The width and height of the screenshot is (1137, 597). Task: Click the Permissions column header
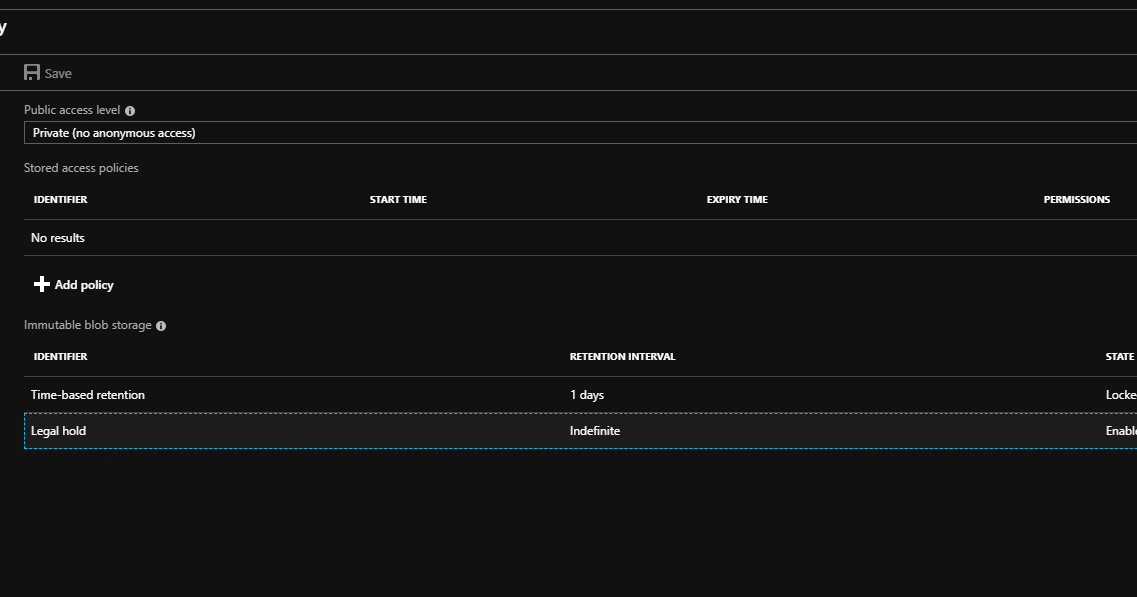click(1077, 199)
